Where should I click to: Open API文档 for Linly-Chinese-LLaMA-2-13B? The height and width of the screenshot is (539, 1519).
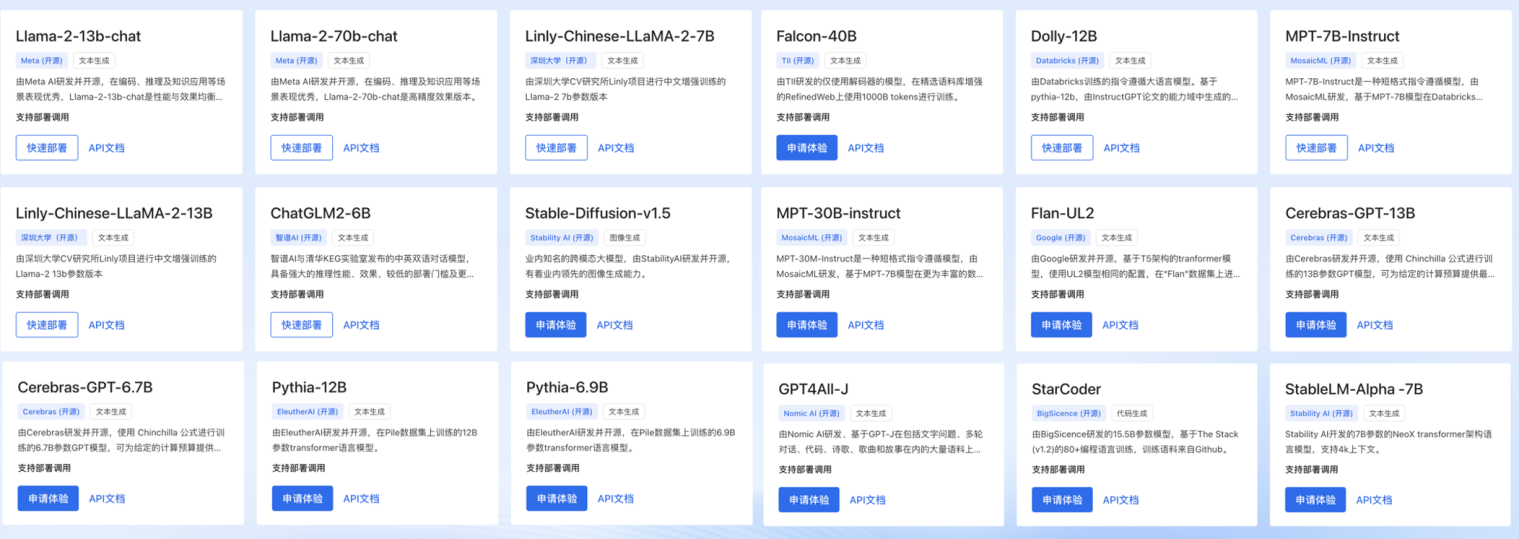(107, 325)
